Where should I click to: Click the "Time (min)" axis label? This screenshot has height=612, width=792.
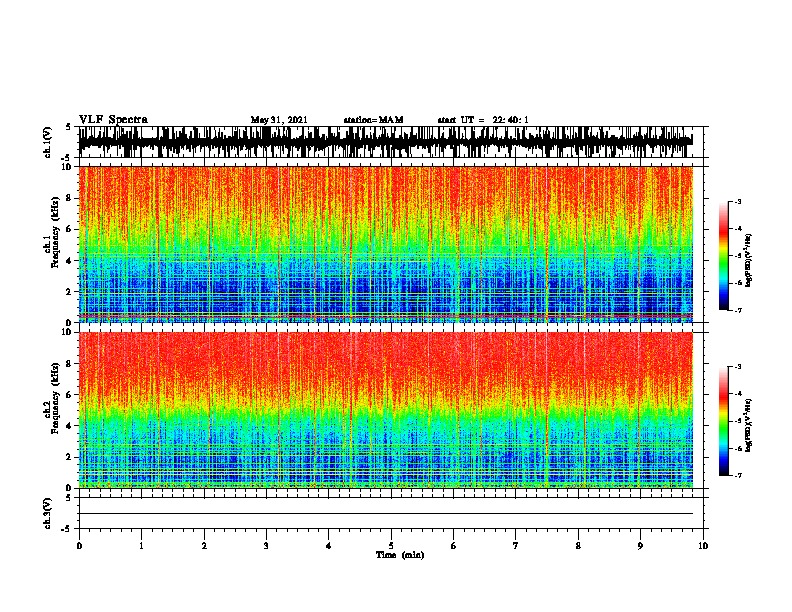[400, 555]
